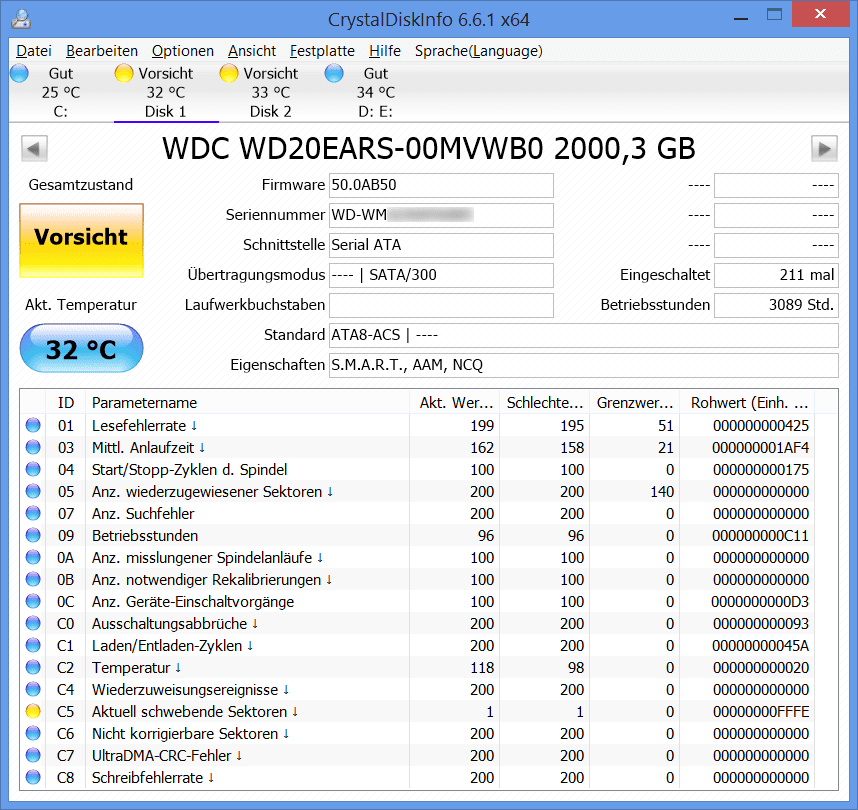Click the Eigenschaften field S.M.A.R.T., AAM, NCQ

(x=584, y=365)
